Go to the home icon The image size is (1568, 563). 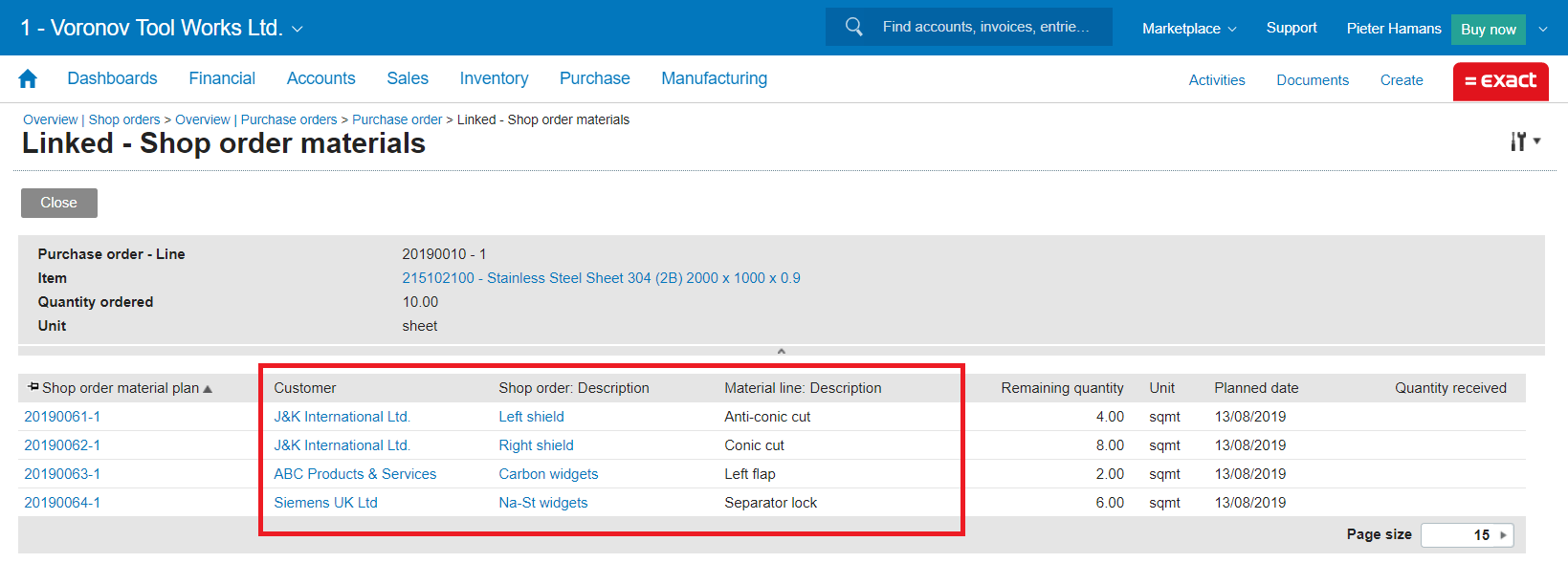28,79
